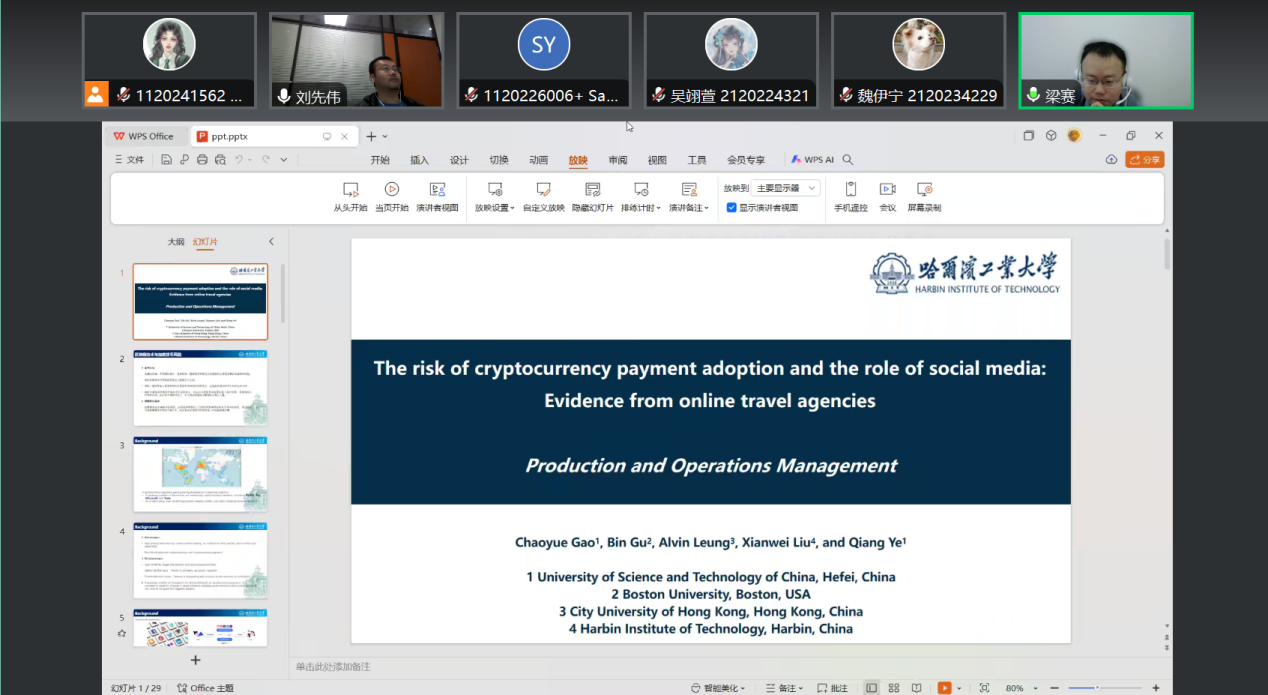Click the orange 分享 share button
This screenshot has width=1268, height=695.
point(1145,160)
